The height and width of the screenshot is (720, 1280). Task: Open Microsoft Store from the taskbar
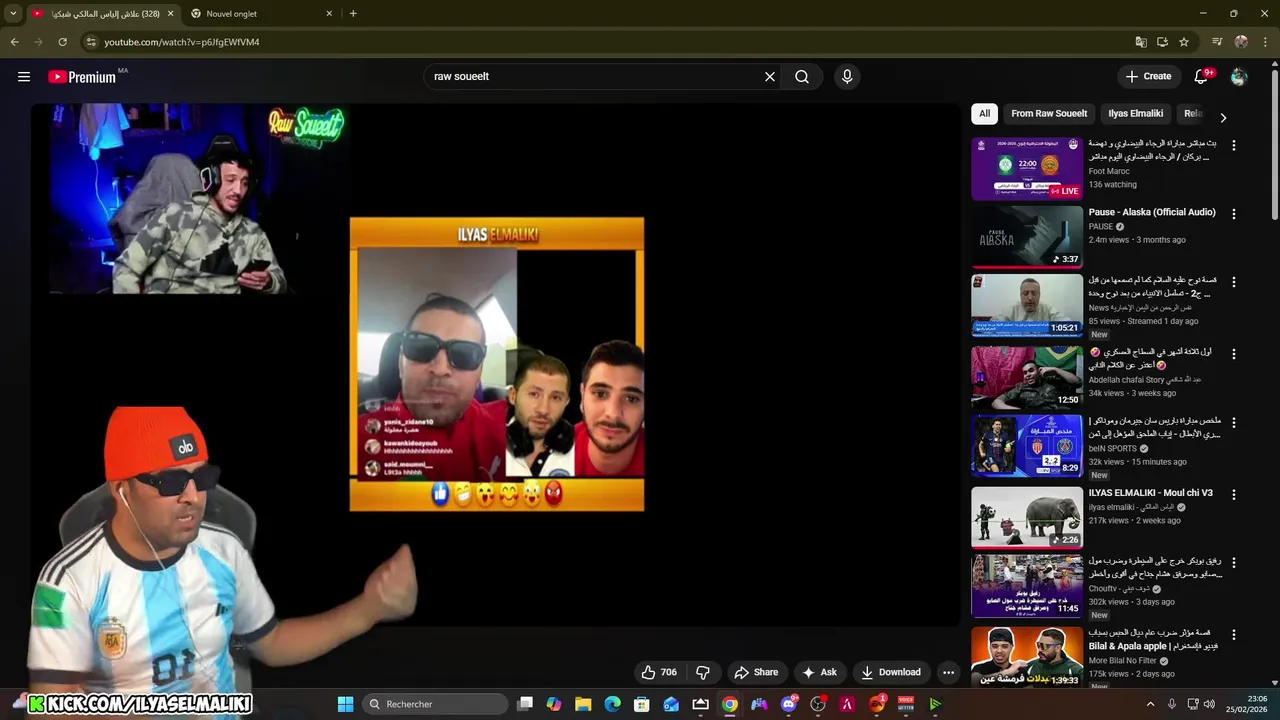tap(642, 704)
